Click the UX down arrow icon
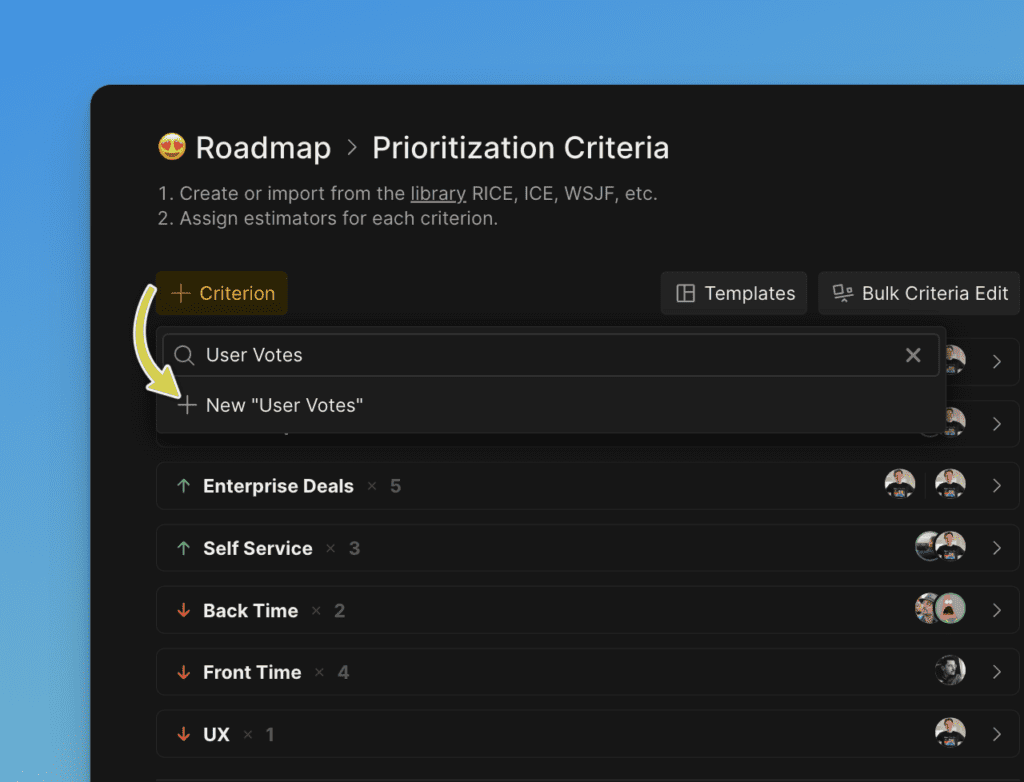The width and height of the screenshot is (1024, 782). 183,734
